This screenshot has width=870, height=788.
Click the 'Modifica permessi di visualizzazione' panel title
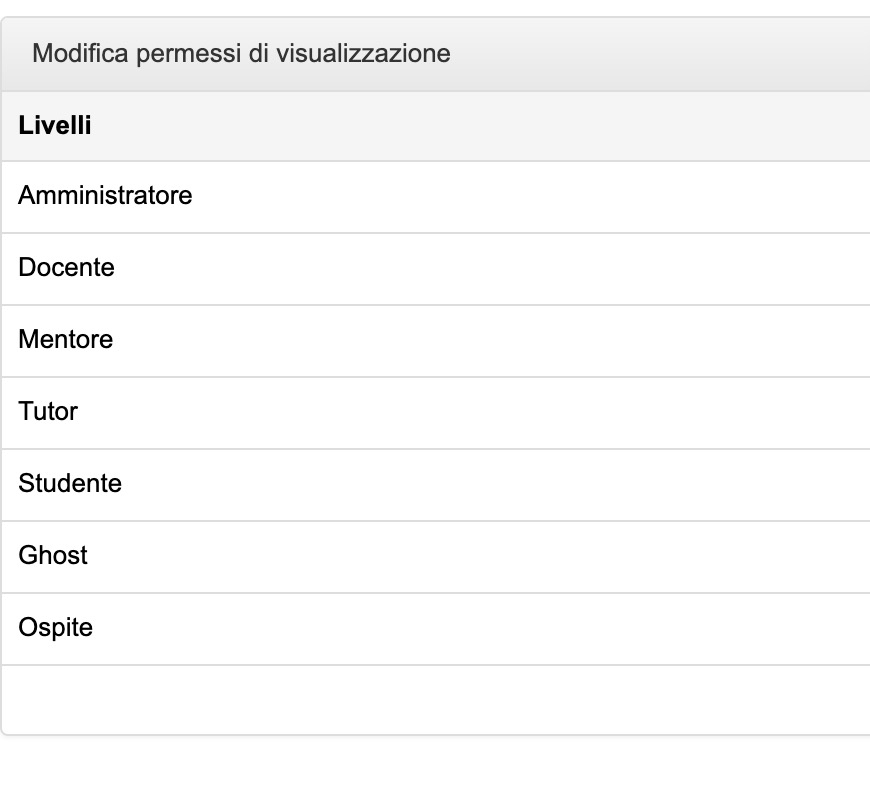241,53
